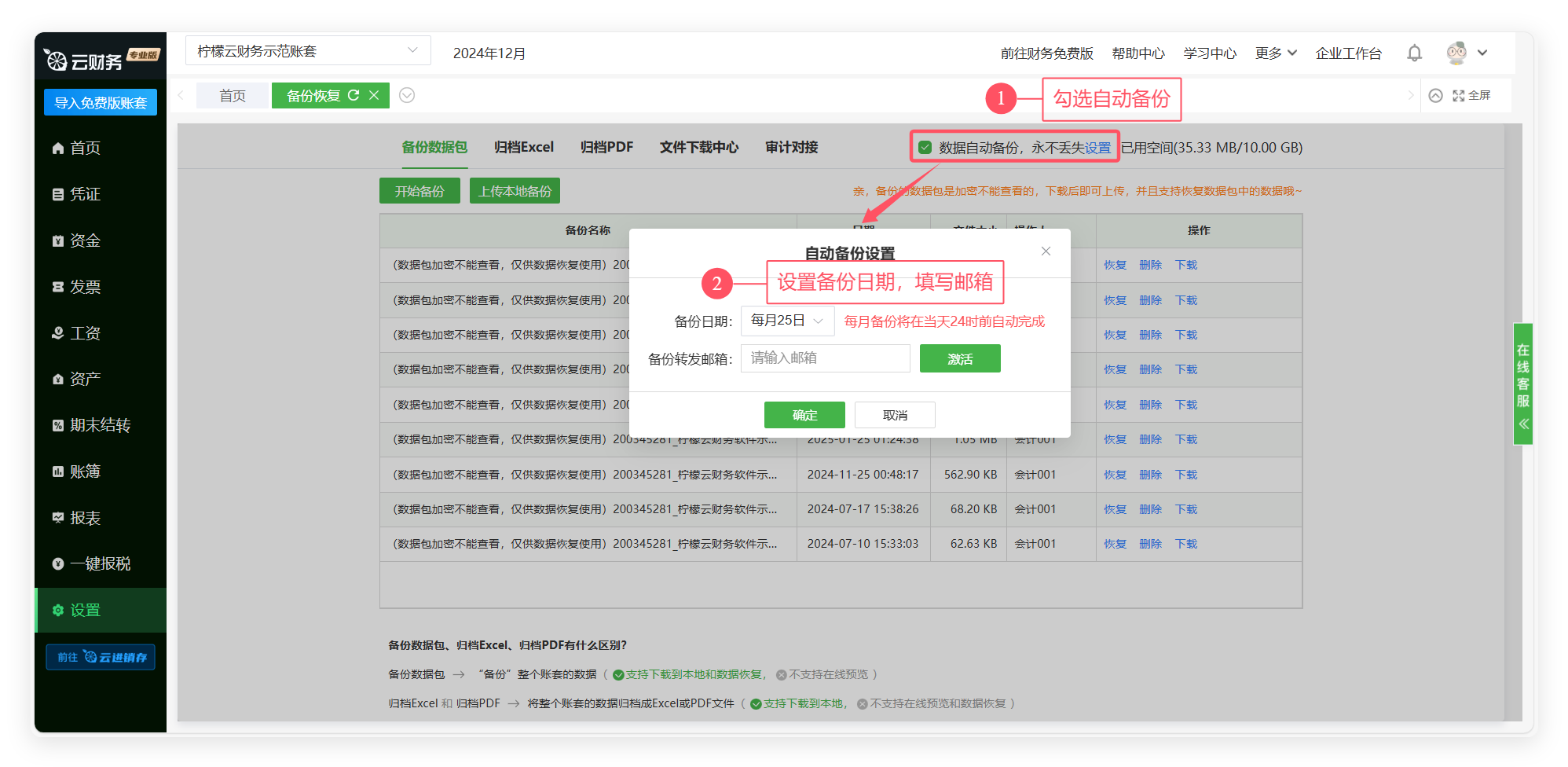Click the 备份转发邮箱 input field
1568x767 pixels.
coord(825,358)
